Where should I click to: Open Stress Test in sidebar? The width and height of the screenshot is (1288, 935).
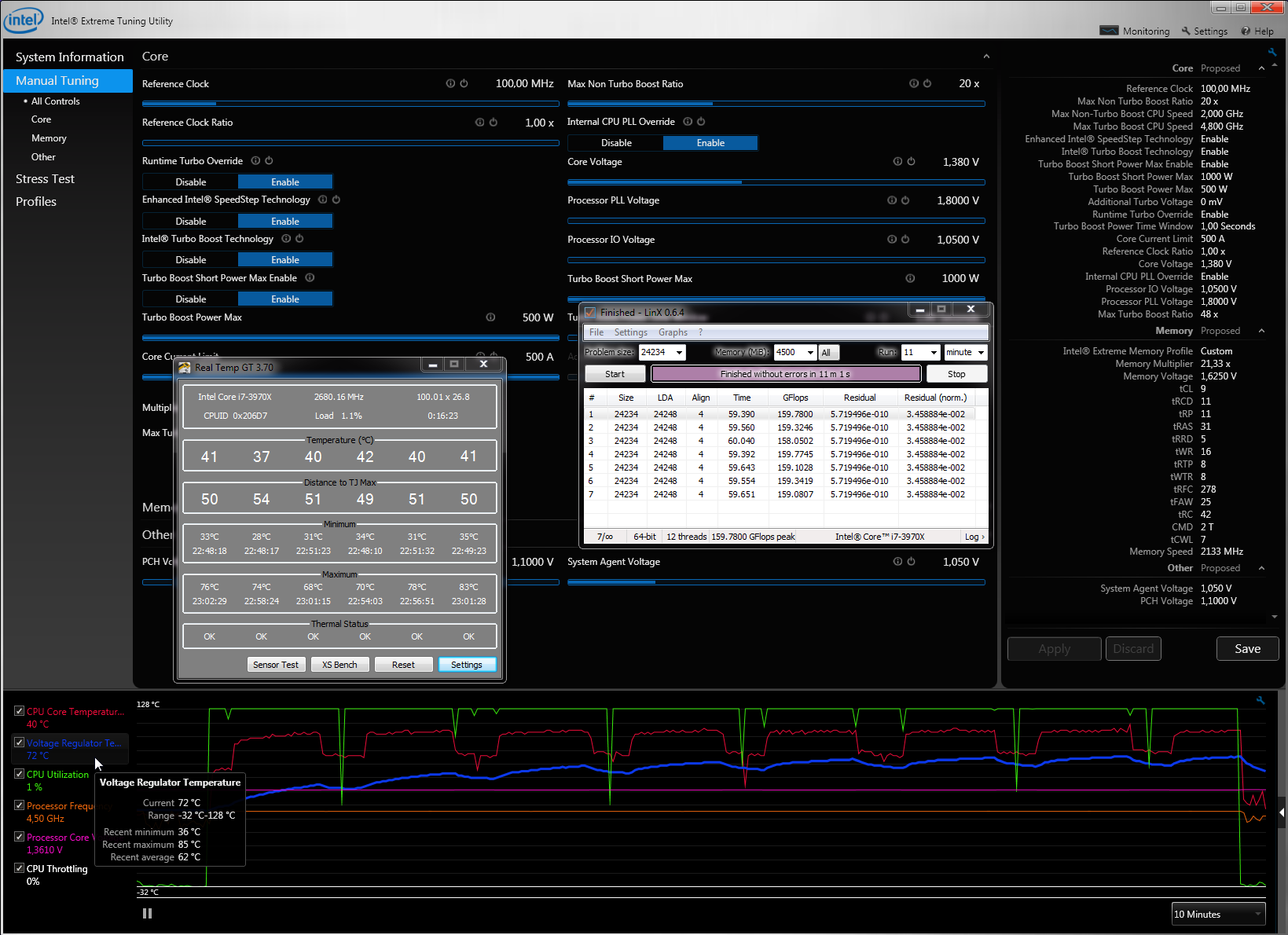[45, 179]
